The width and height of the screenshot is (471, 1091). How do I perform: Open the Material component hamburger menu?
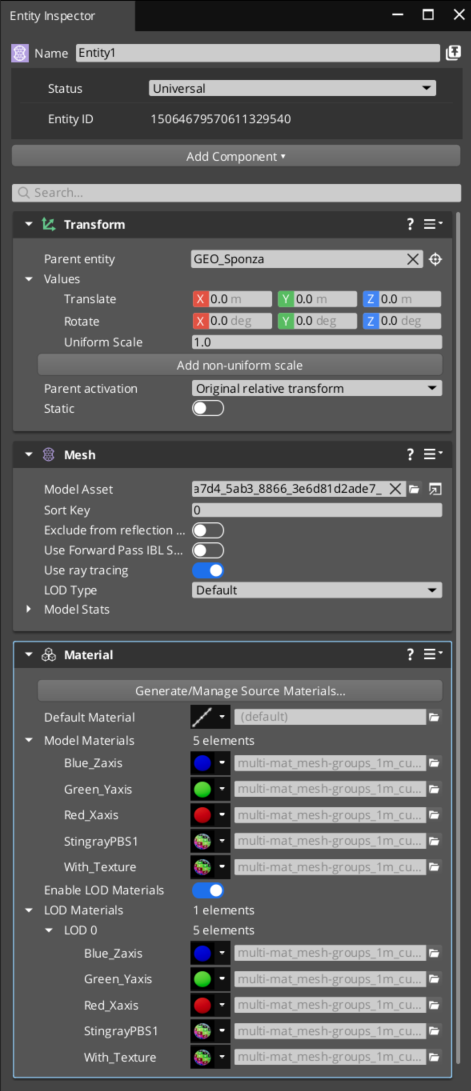(432, 654)
